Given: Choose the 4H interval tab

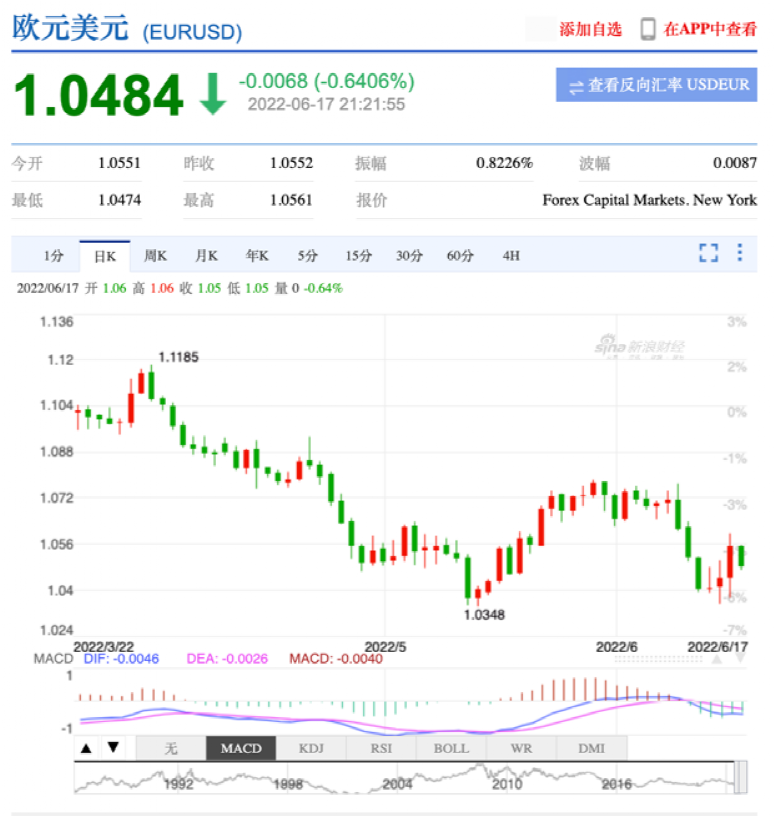Looking at the screenshot, I should coord(511,256).
